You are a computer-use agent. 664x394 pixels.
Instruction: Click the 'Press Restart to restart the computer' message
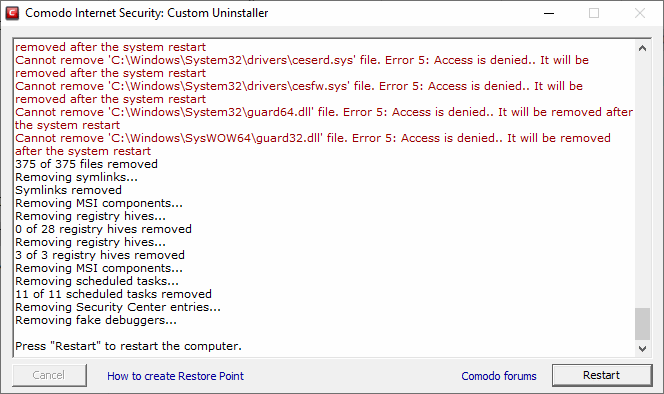(128, 346)
